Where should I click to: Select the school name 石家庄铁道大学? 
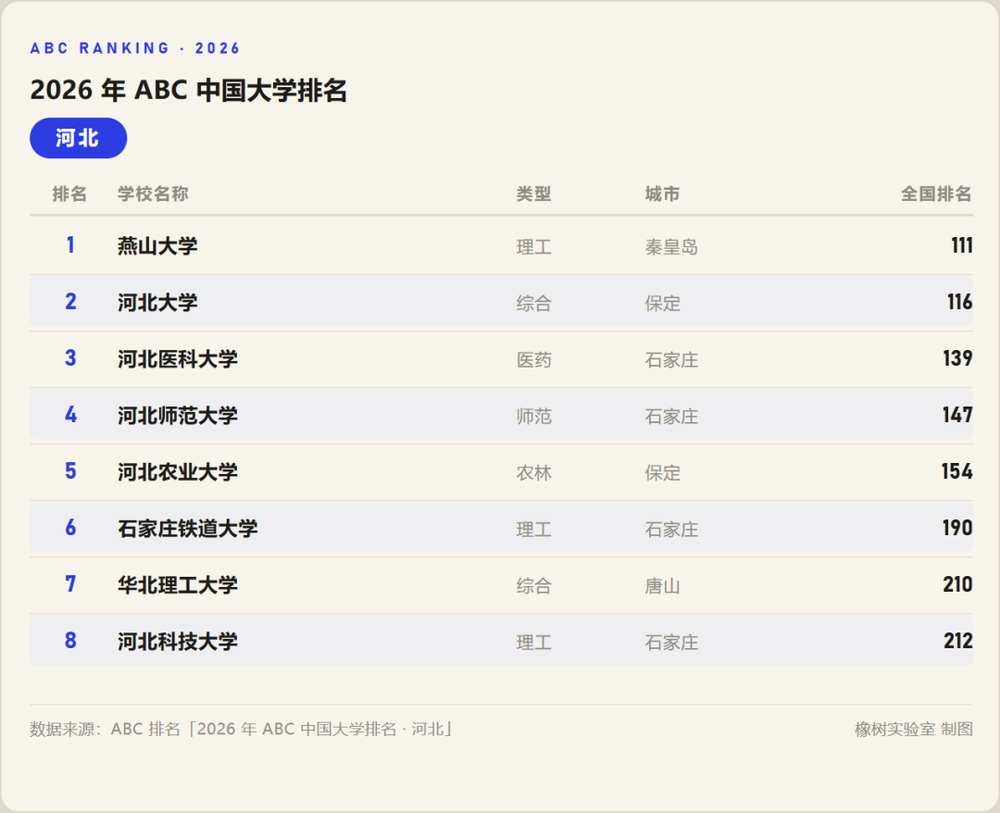[x=188, y=529]
